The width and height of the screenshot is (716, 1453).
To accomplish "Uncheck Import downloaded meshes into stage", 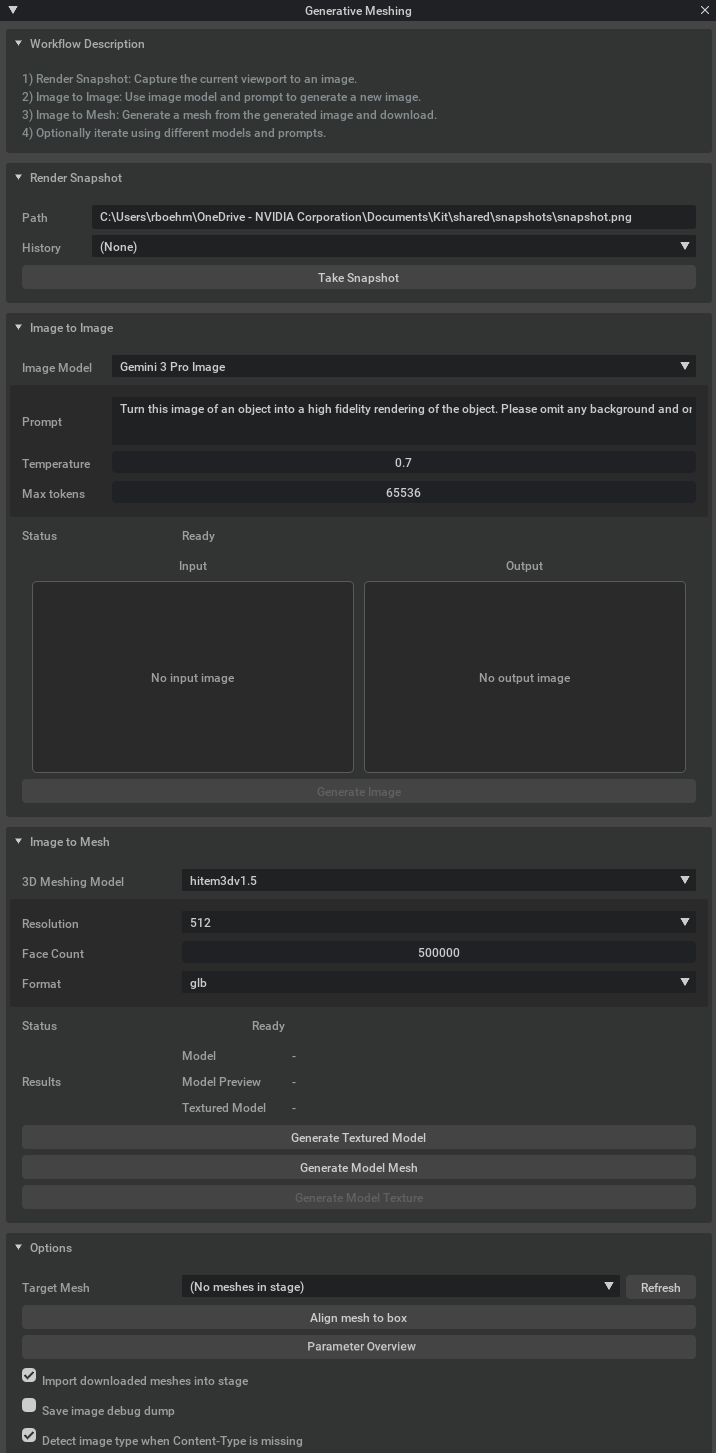I will click(x=29, y=1376).
